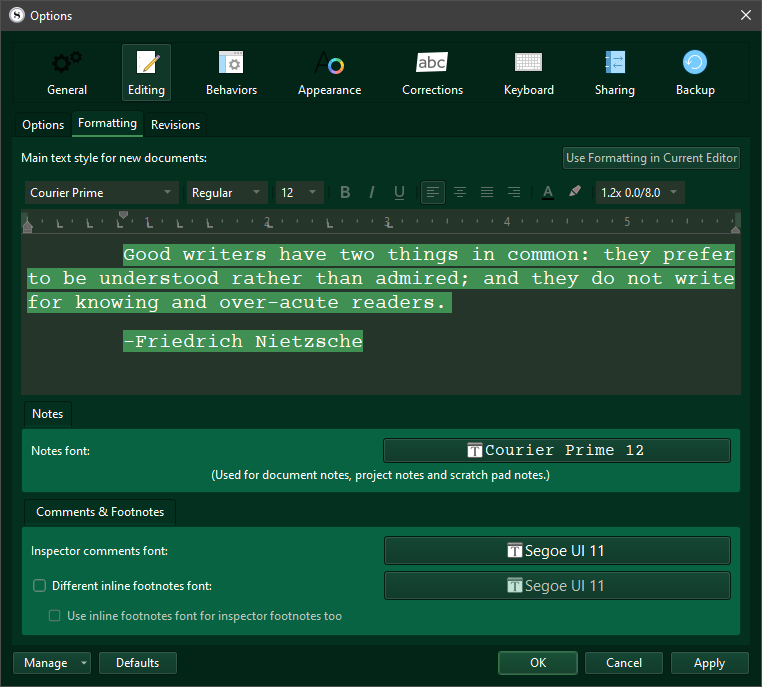Viewport: 762px width, 687px height.
Task: Toggle italic formatting
Action: [x=372, y=192]
